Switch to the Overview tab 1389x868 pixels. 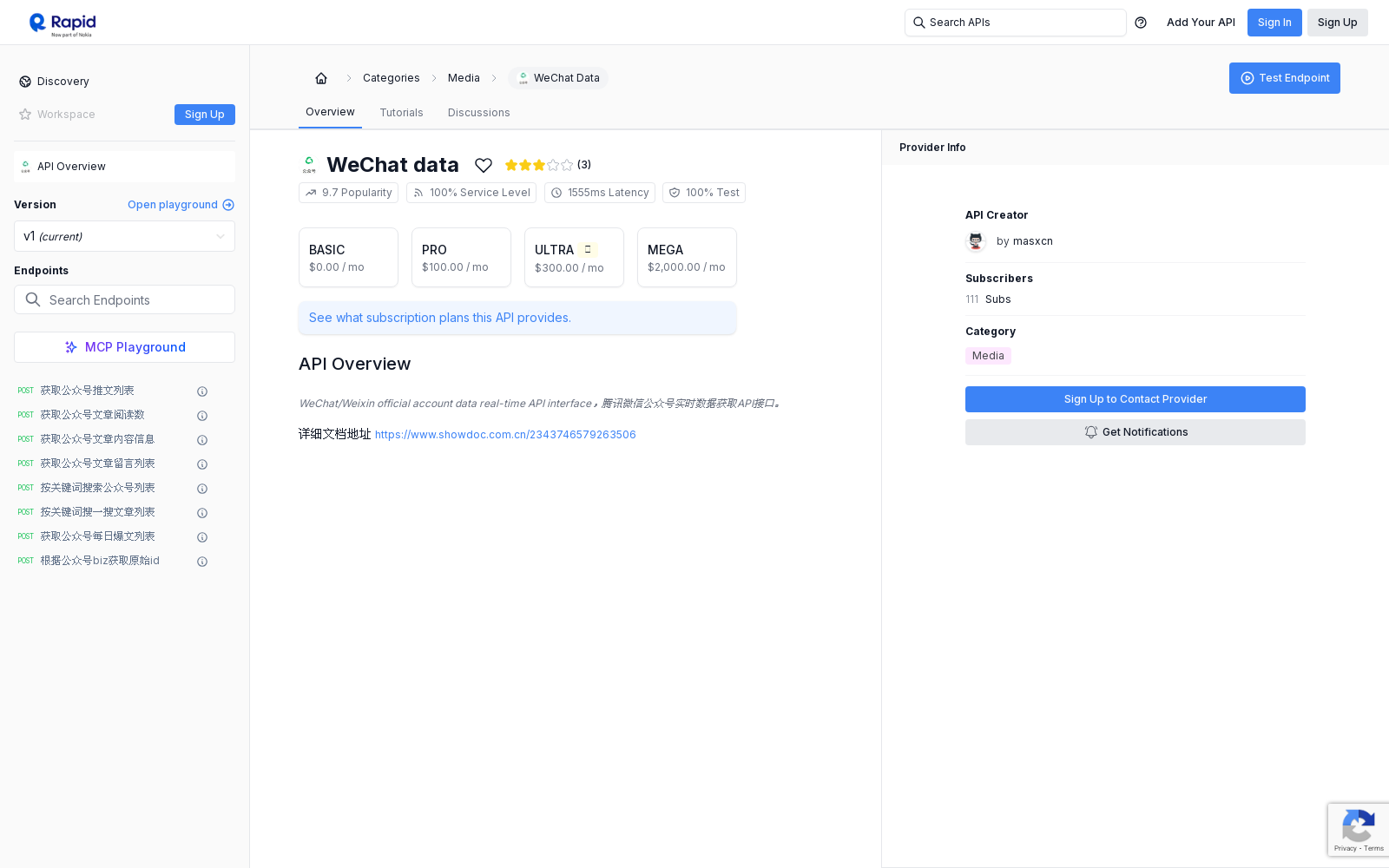click(x=330, y=112)
